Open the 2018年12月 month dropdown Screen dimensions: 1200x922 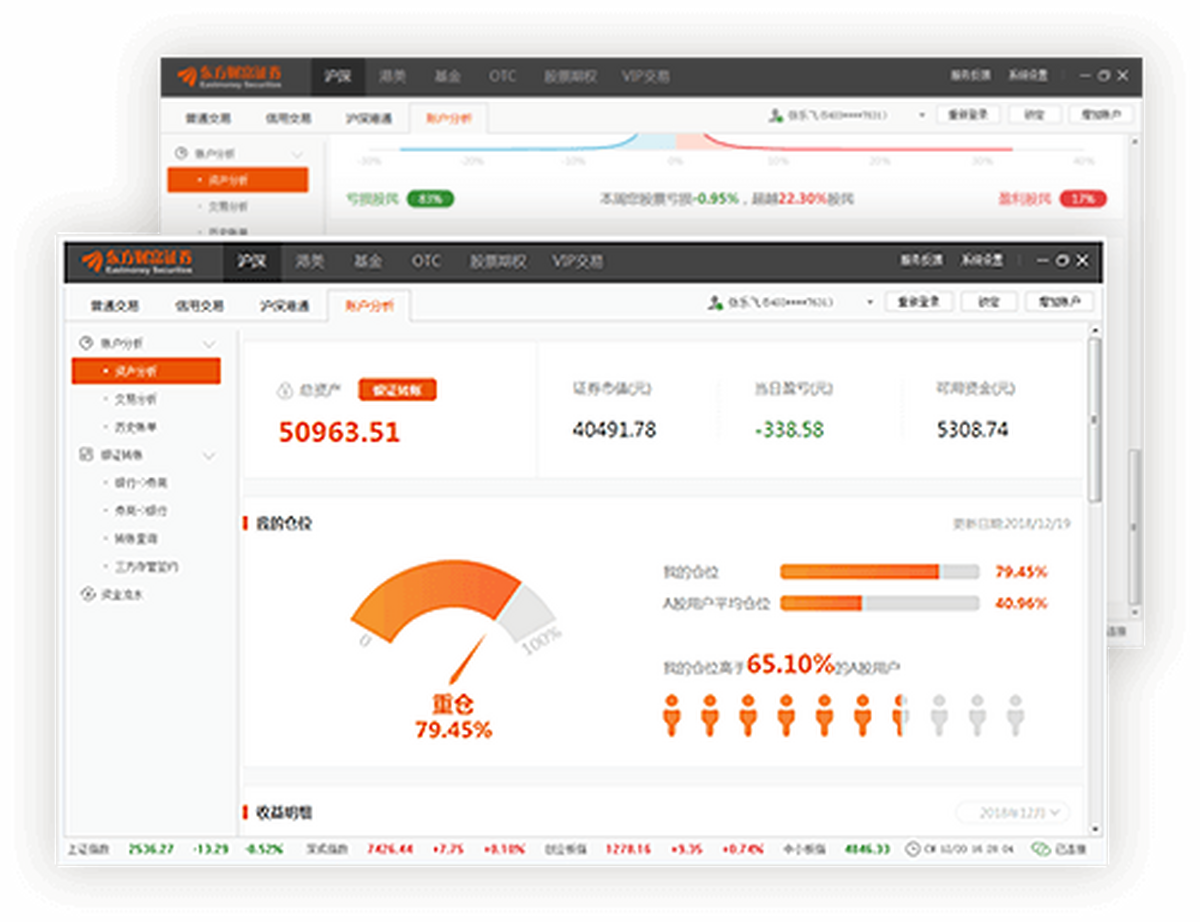click(x=1012, y=812)
